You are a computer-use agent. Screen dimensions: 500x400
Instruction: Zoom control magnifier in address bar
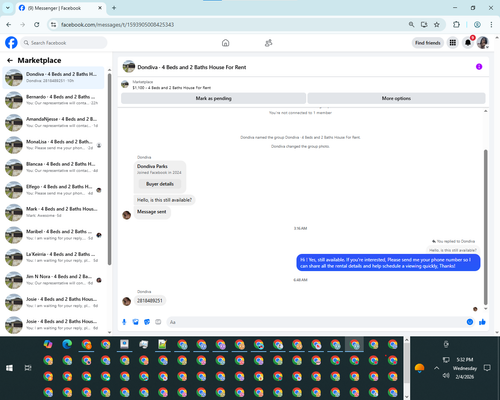pyautogui.click(x=411, y=25)
